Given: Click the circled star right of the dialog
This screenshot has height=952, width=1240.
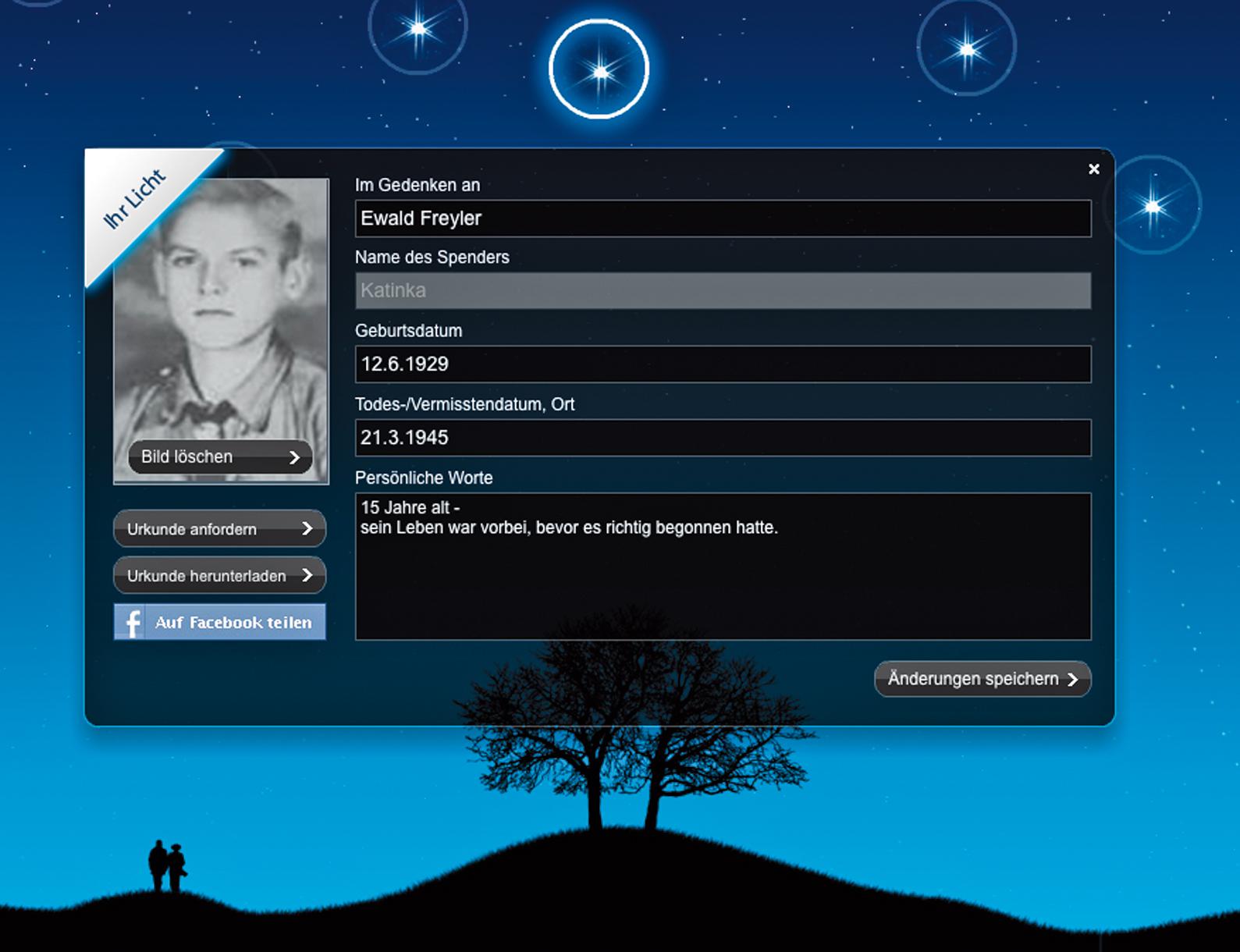Looking at the screenshot, I should coord(1153,206).
